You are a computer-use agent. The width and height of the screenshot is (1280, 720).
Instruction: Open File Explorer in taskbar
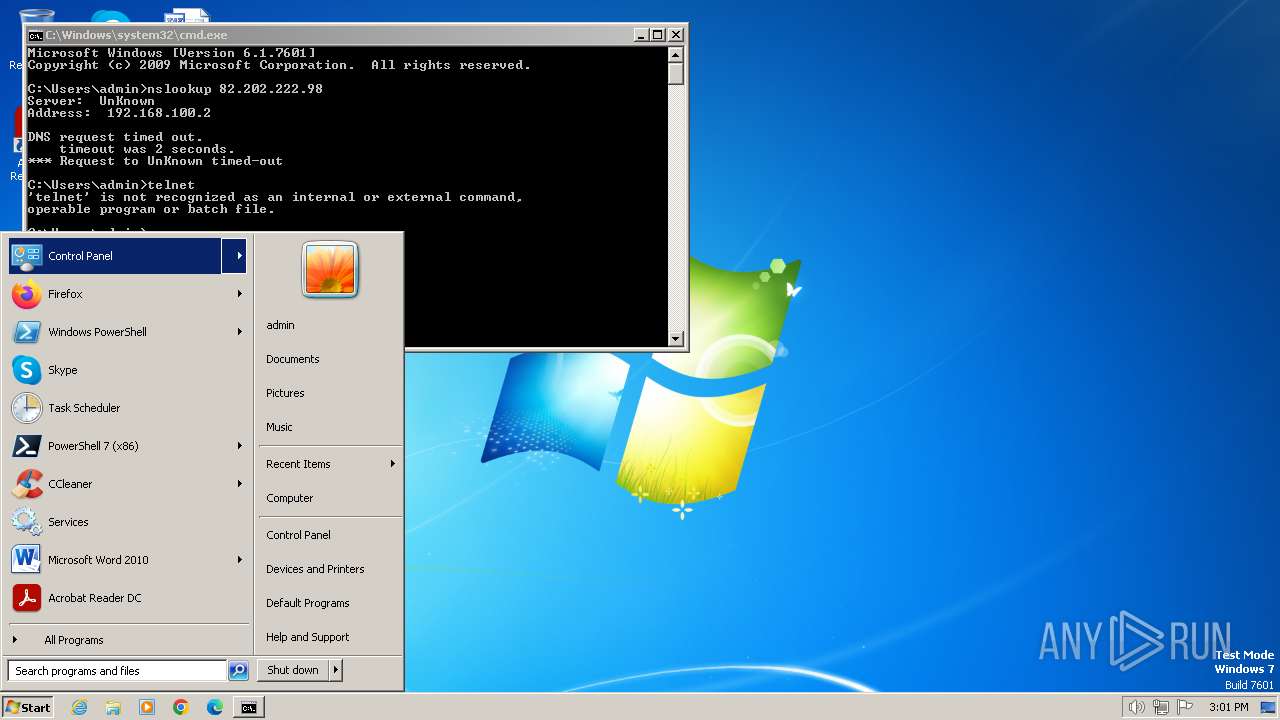tap(113, 707)
